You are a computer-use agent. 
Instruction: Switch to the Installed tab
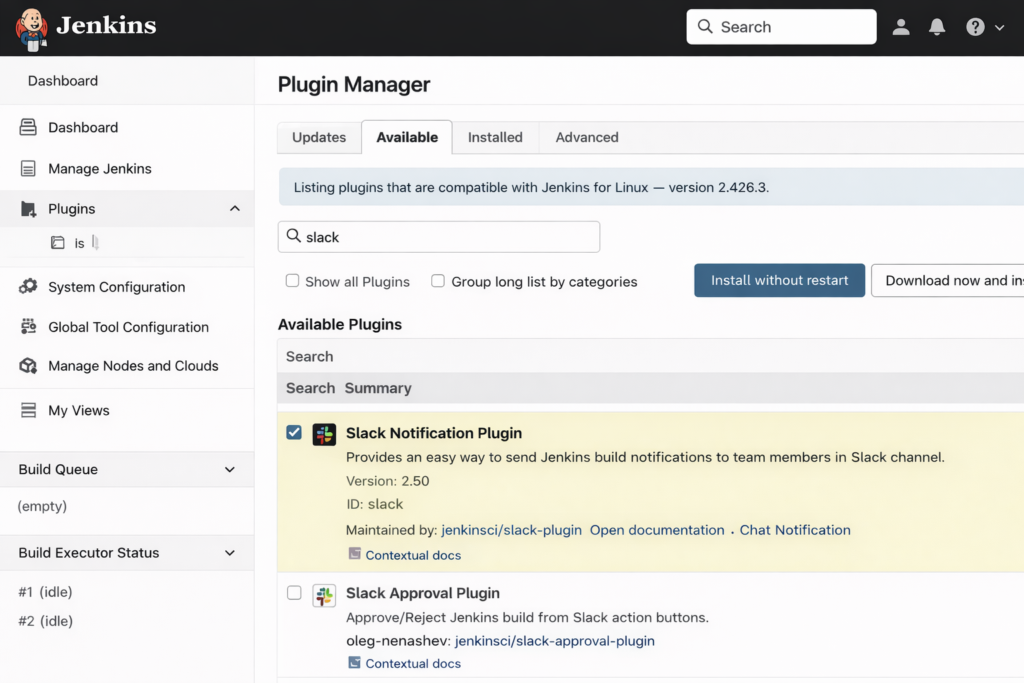[495, 138]
